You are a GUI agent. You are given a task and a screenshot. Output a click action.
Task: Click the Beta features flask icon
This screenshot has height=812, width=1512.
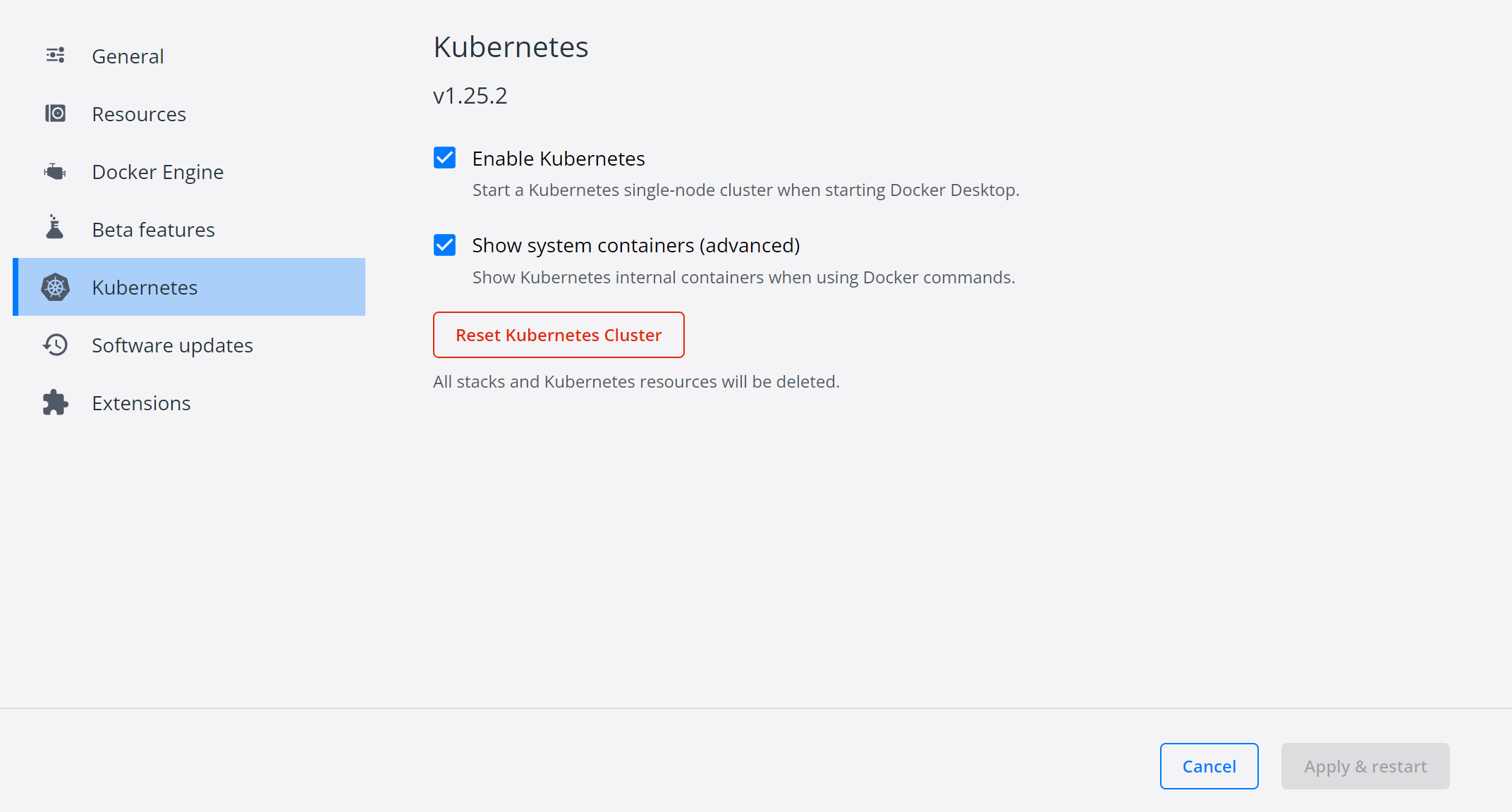[x=55, y=227]
